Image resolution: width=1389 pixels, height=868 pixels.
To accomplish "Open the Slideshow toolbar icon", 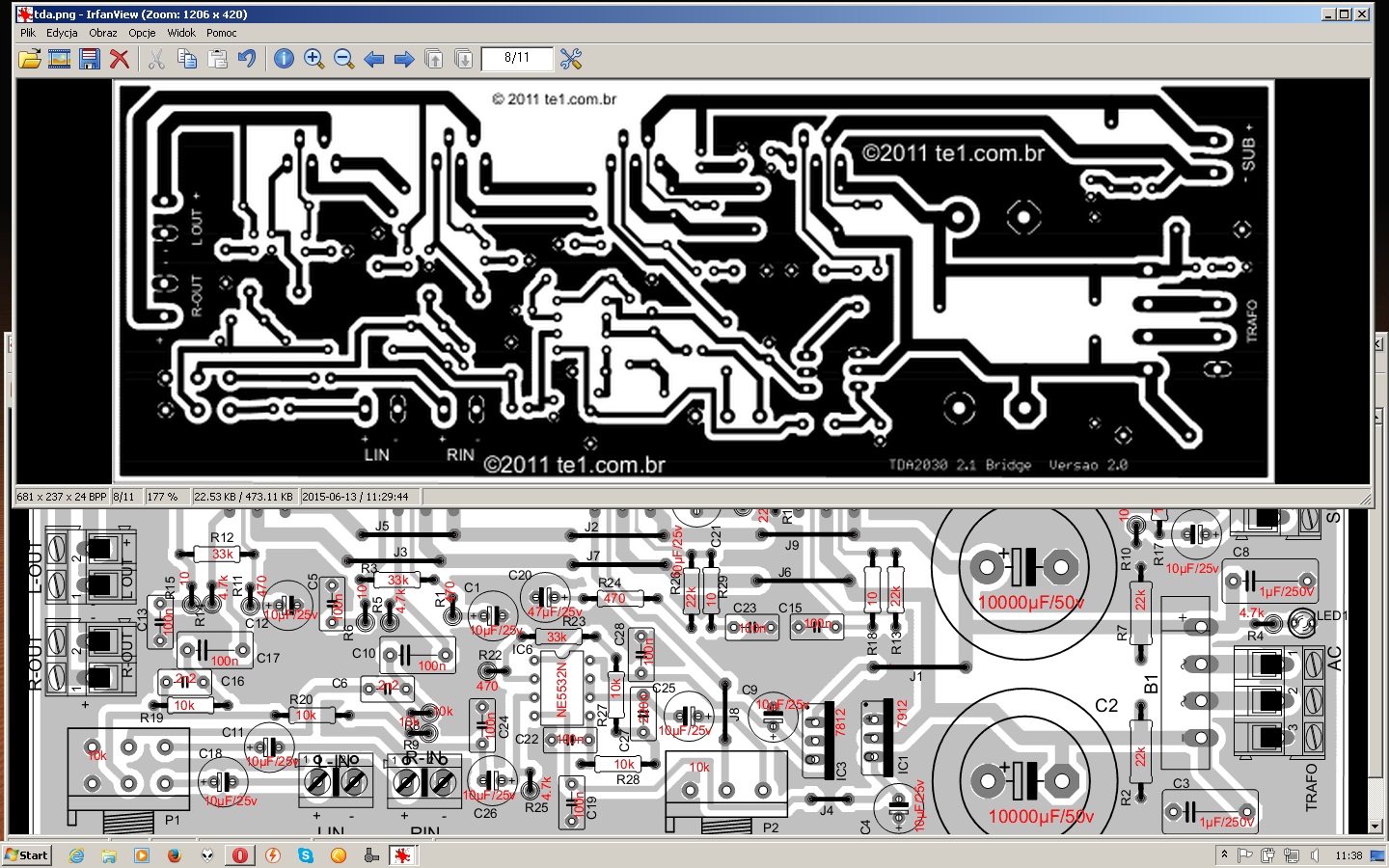I will [60, 59].
